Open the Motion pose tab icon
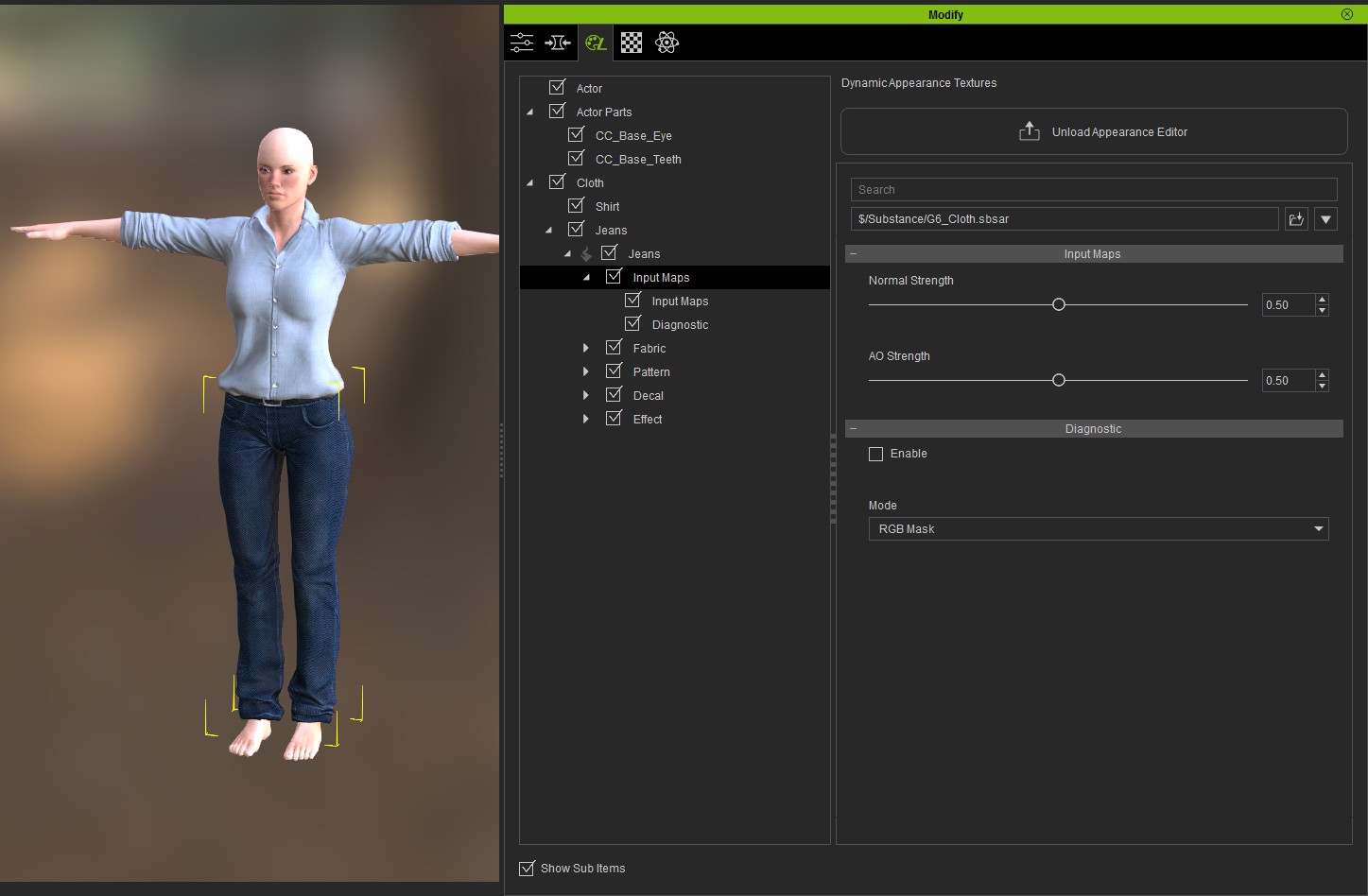Screen dimensions: 1368x896 pos(558,43)
